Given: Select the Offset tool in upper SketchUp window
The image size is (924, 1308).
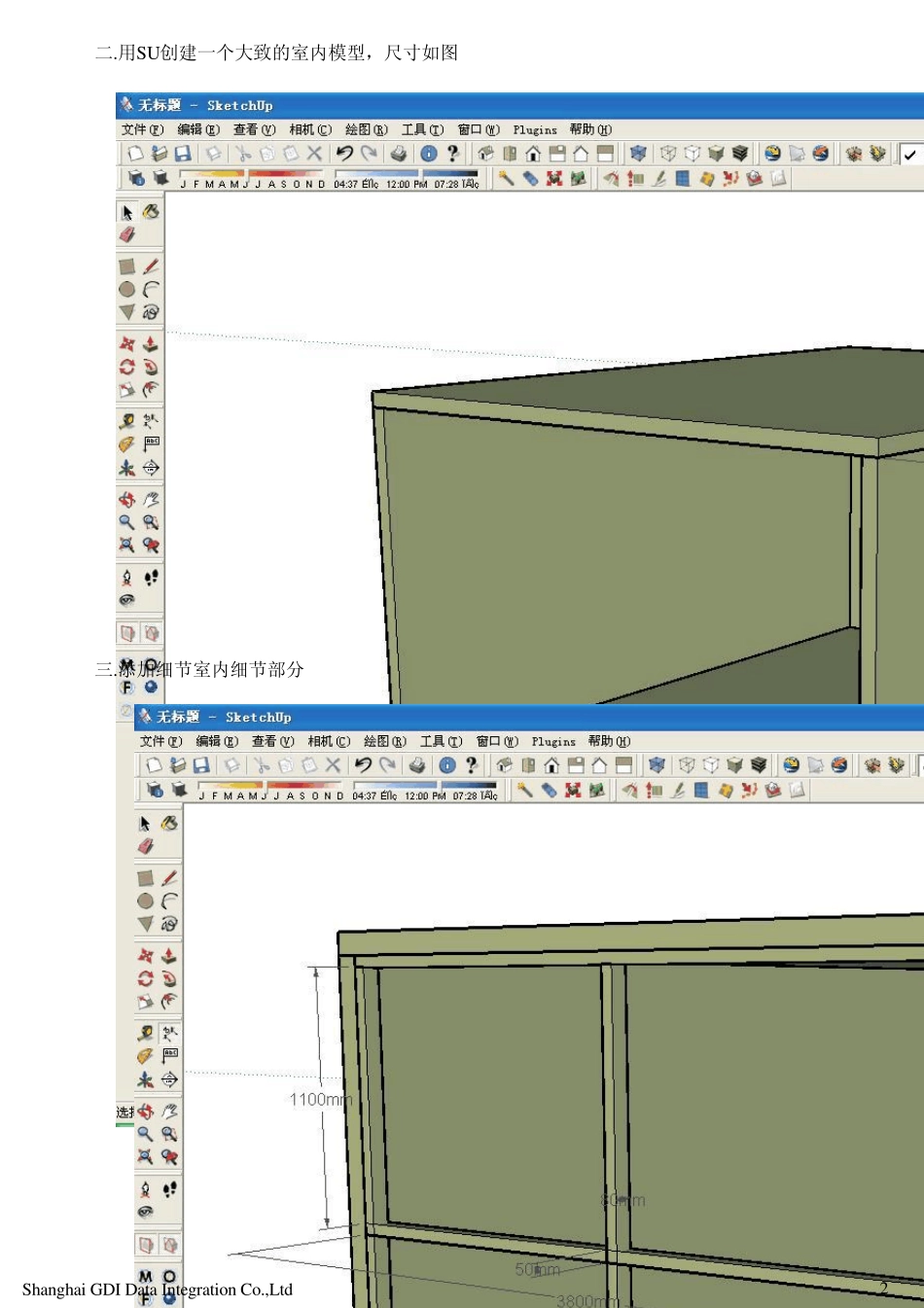Looking at the screenshot, I should 151,390.
